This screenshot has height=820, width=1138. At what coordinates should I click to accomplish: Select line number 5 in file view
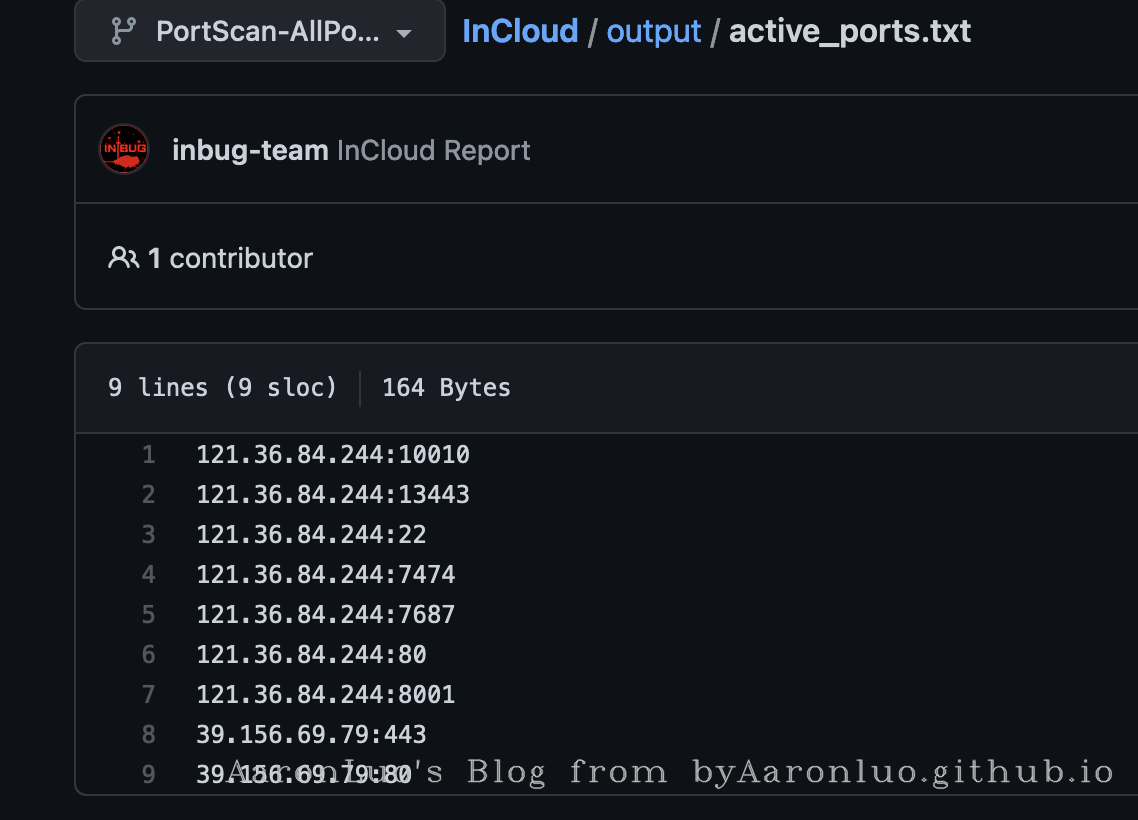(x=149, y=615)
